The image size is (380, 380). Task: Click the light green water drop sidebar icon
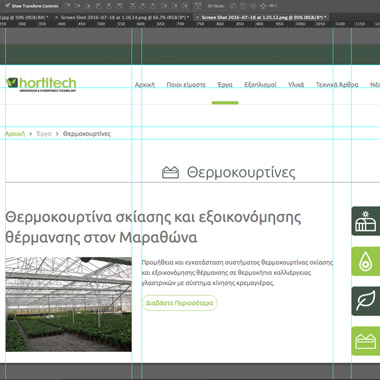point(366,261)
